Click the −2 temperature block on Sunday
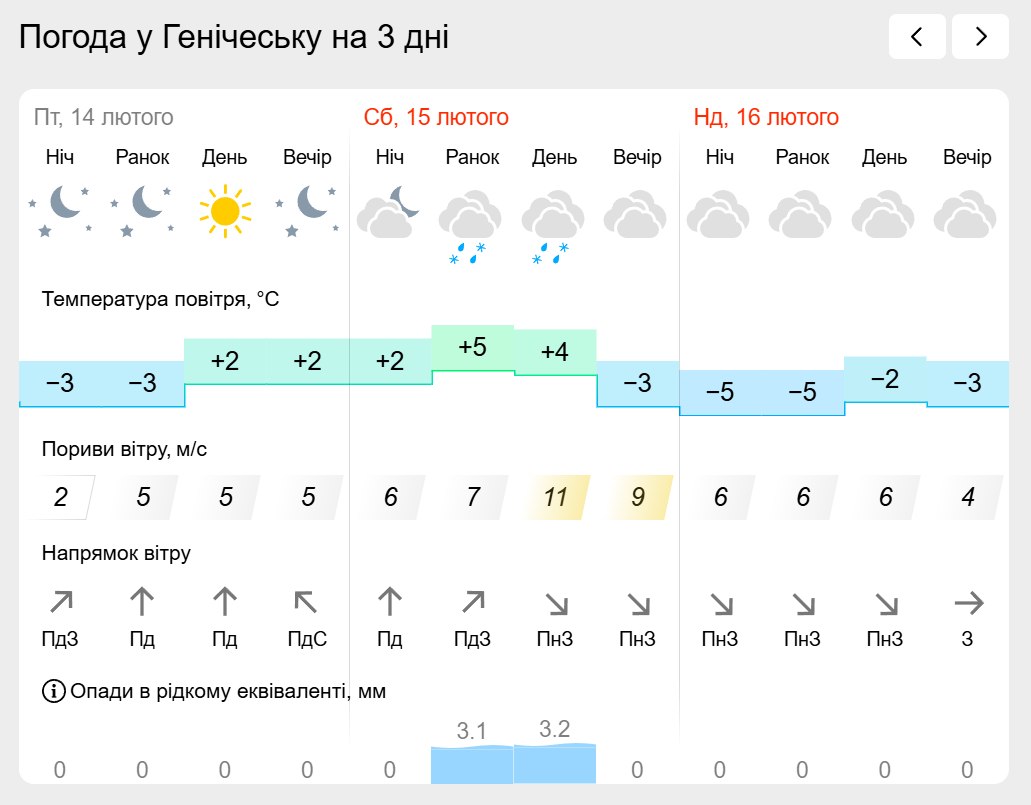The width and height of the screenshot is (1031, 805). coord(885,379)
